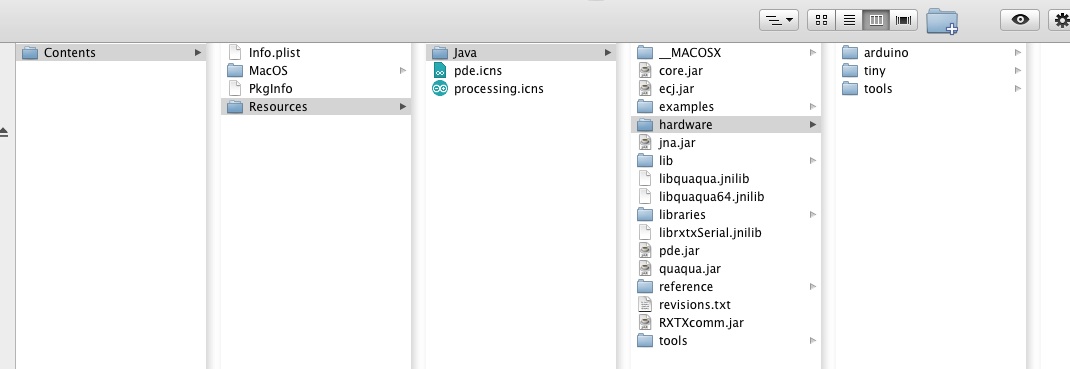
Task: Switch to Cover Flow view mode
Action: click(x=903, y=20)
